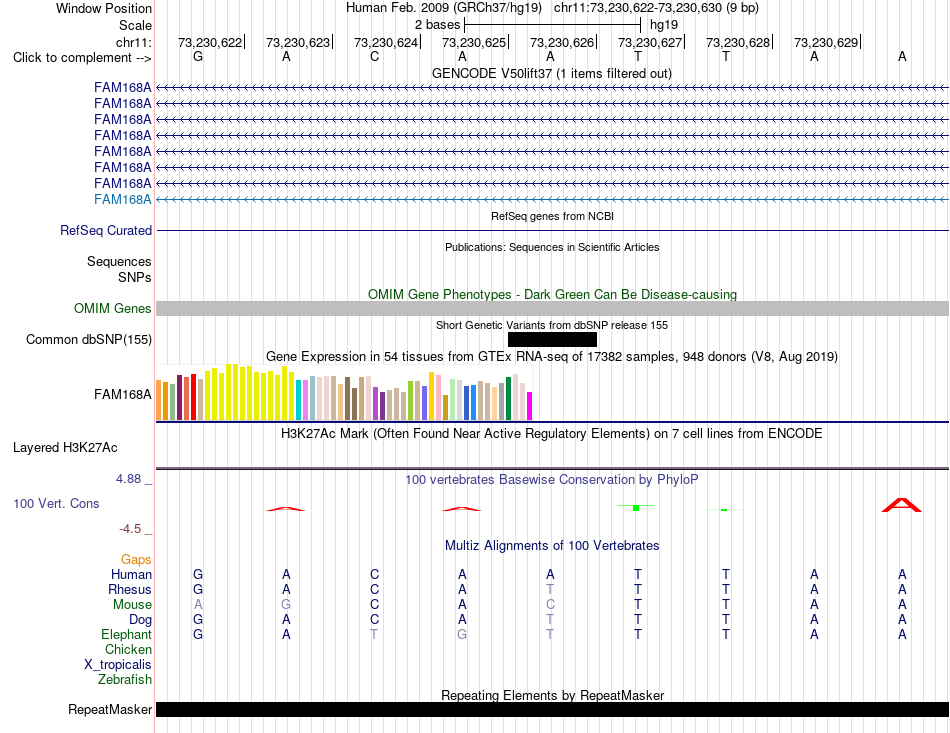Open the RefSeq Curated track label
Viewport: 950px width, 733px height.
click(x=106, y=230)
